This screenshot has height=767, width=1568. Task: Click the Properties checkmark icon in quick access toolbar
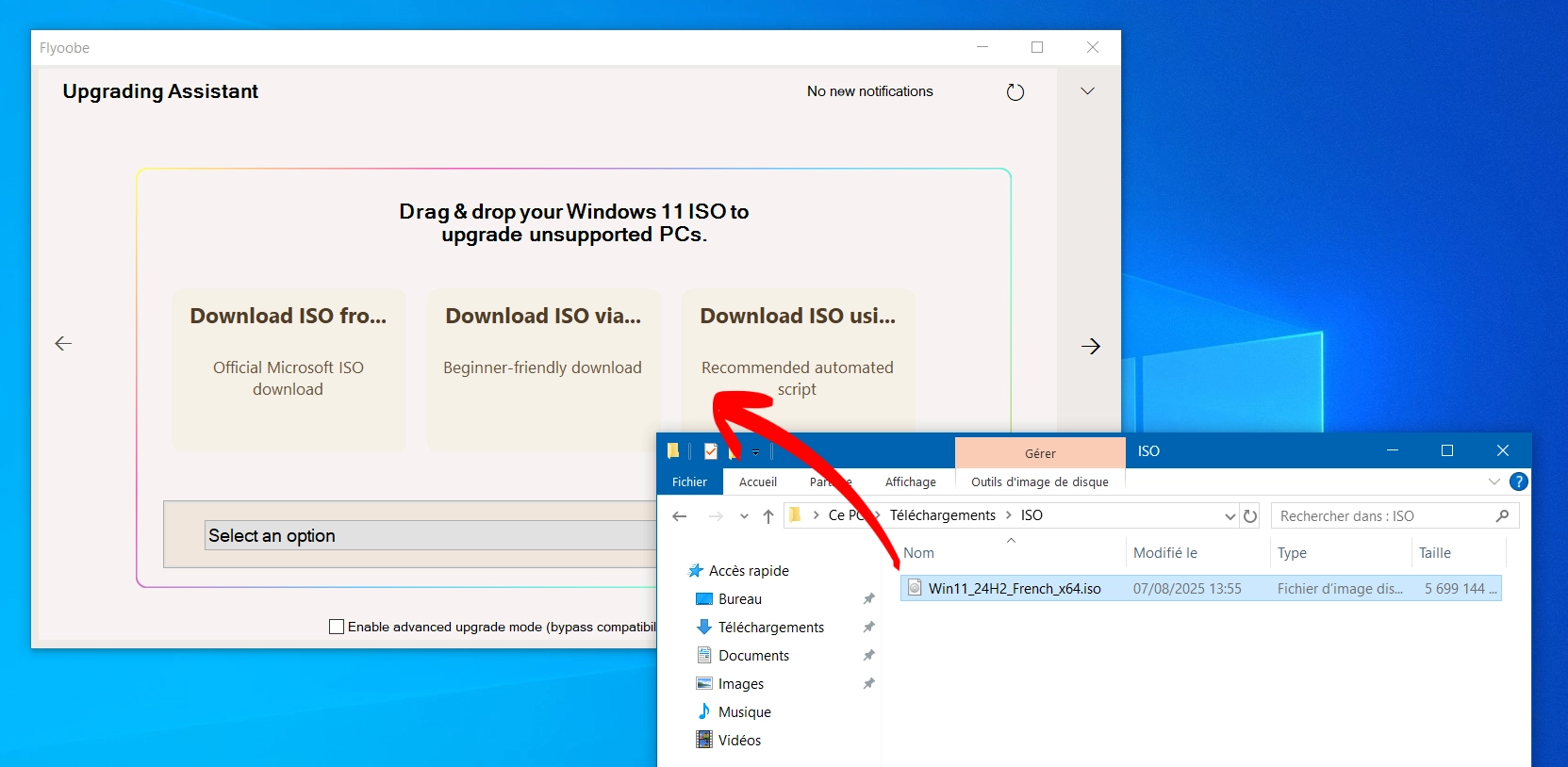click(x=711, y=451)
